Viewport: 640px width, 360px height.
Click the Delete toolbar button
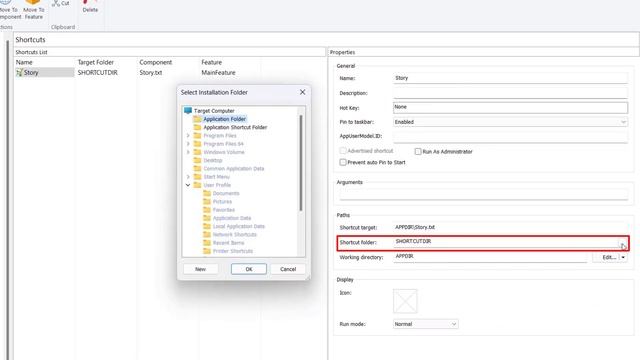(x=90, y=7)
